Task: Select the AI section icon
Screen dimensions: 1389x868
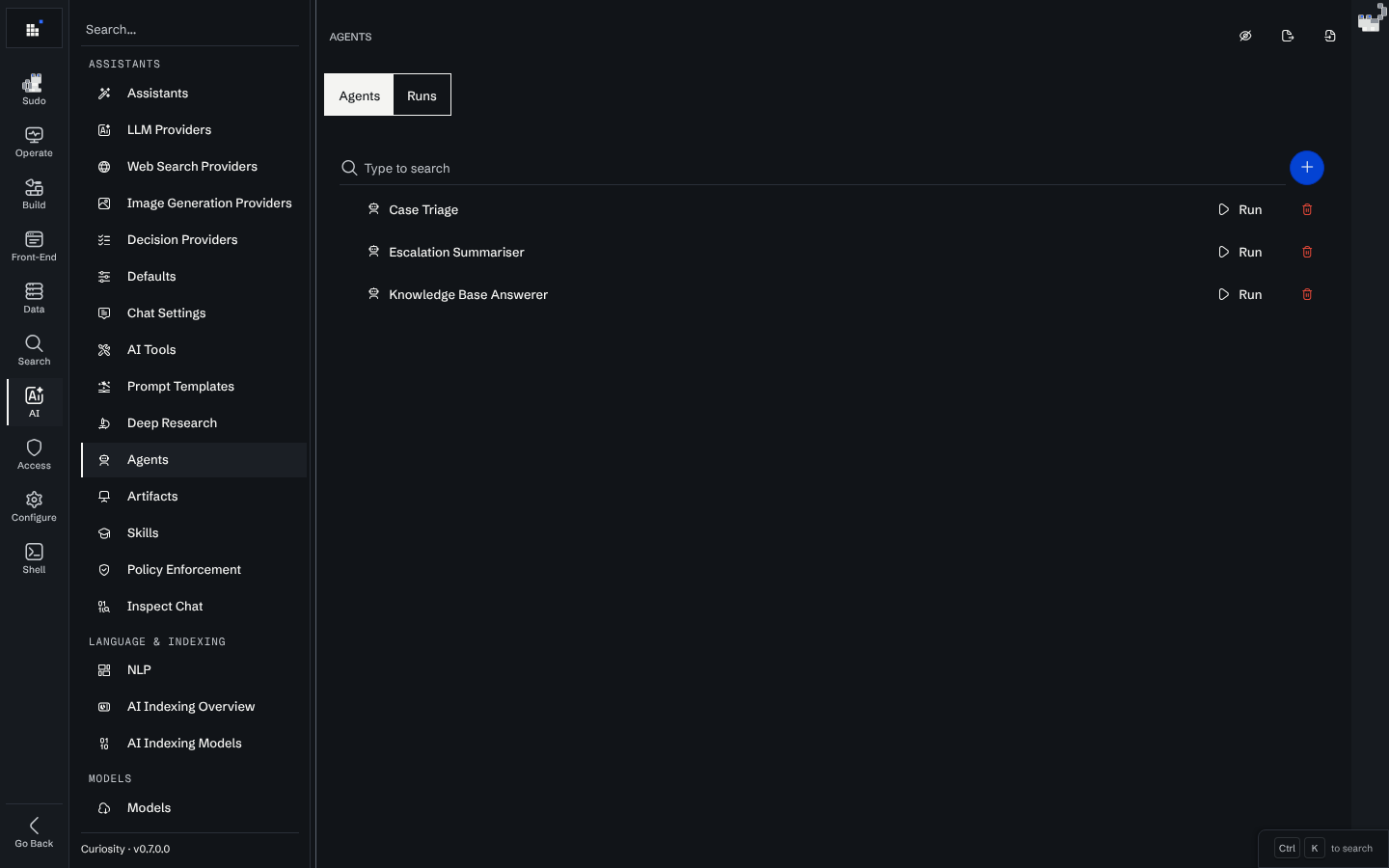Action: pos(34,402)
